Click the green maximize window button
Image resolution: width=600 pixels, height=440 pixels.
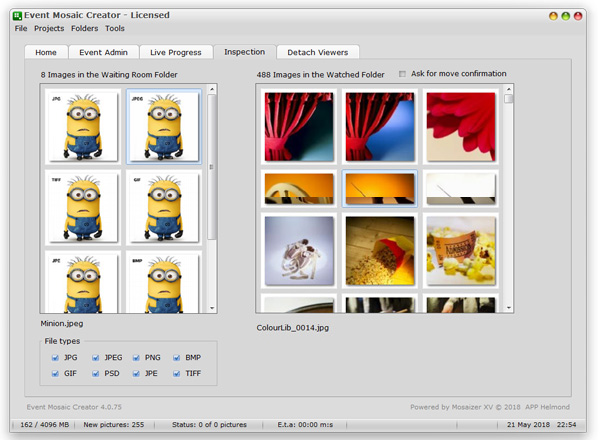tap(566, 16)
